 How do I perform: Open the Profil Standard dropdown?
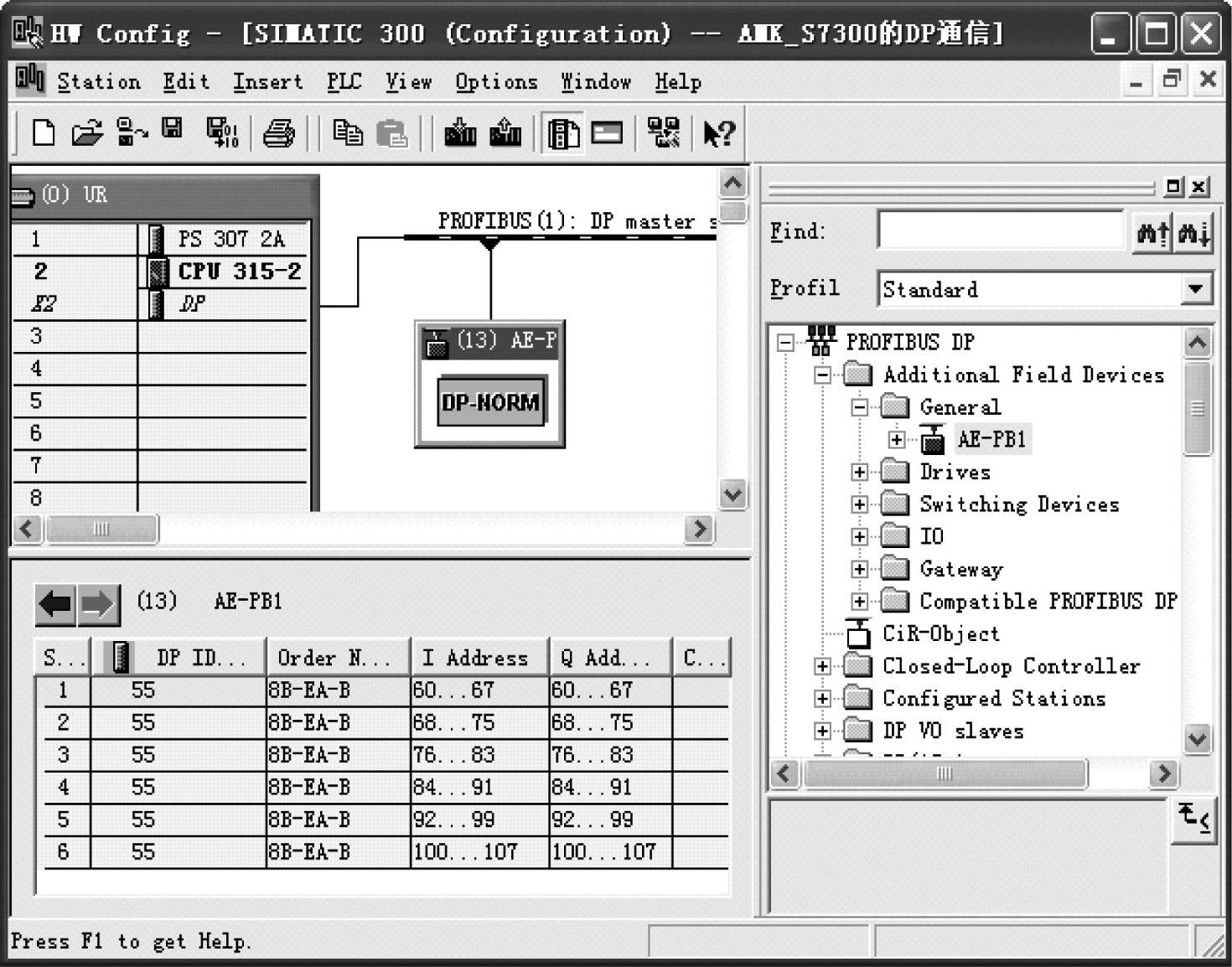click(x=1195, y=289)
